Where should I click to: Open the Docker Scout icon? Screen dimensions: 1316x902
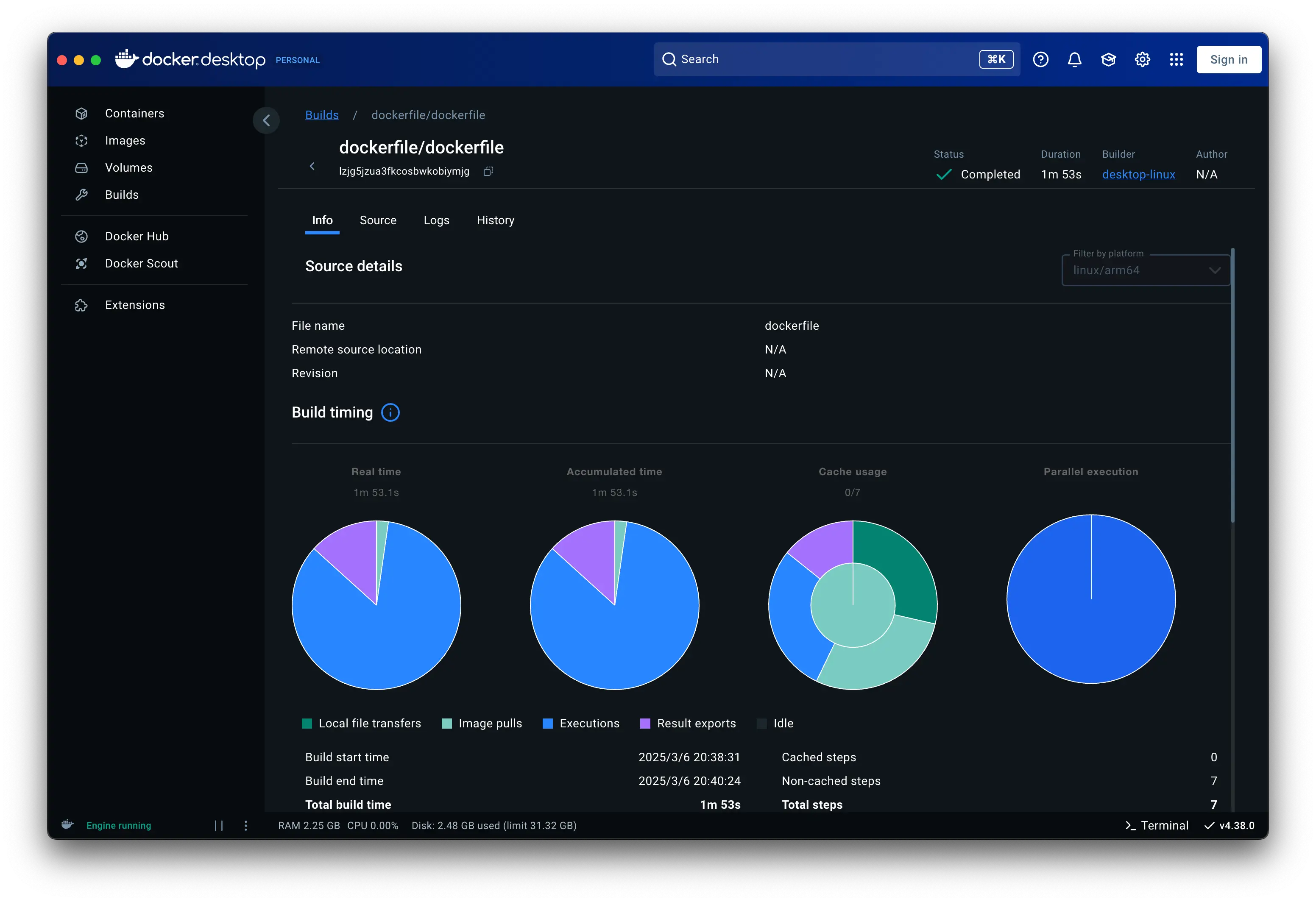tap(81, 263)
